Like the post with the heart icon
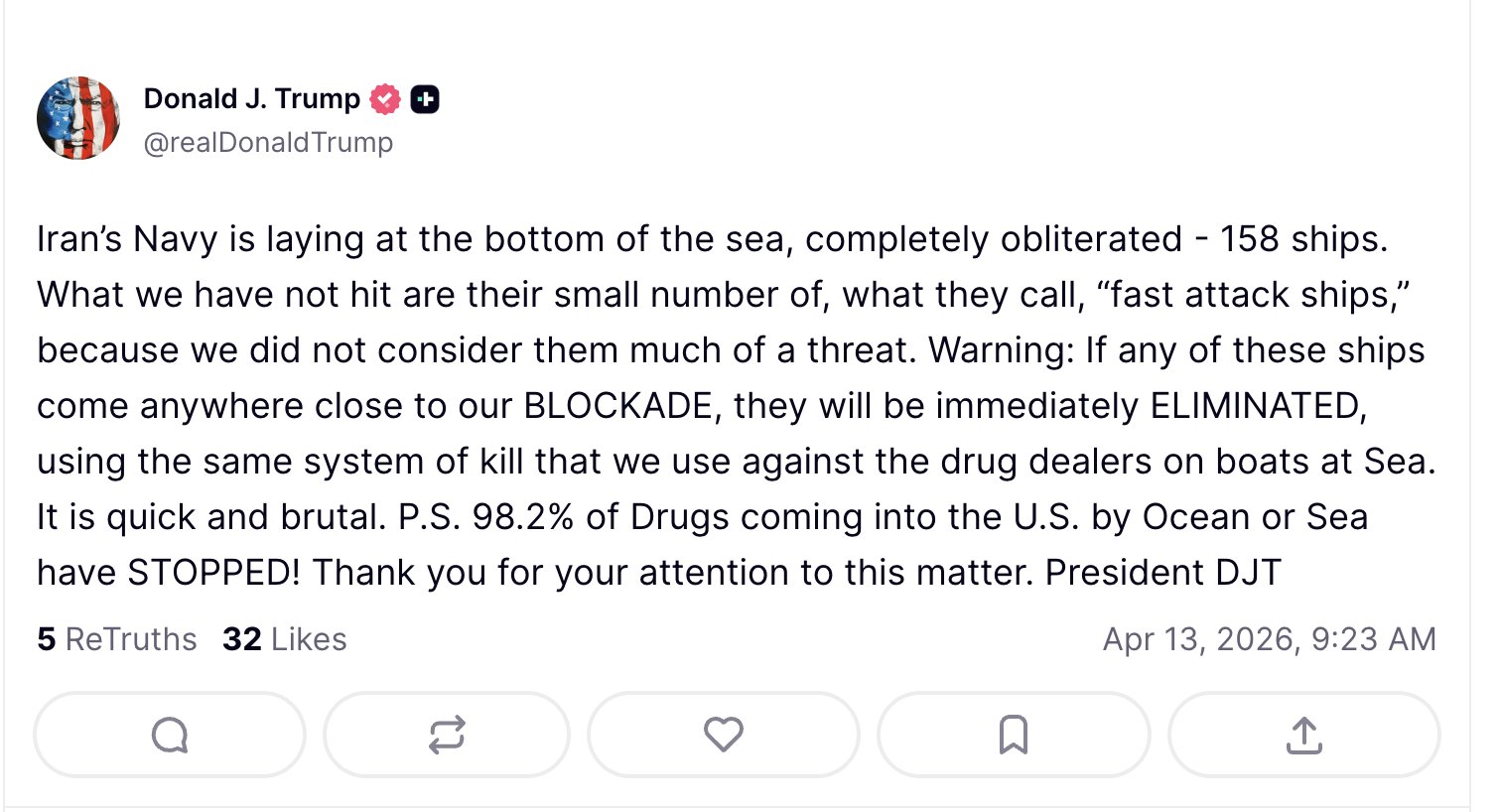 [723, 735]
